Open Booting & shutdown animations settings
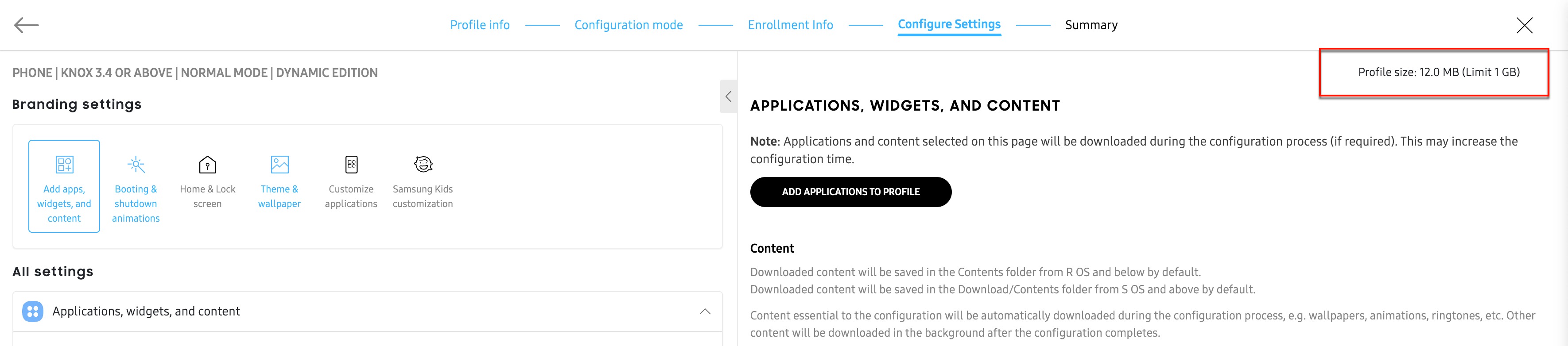The width and height of the screenshot is (1568, 346). tap(136, 189)
